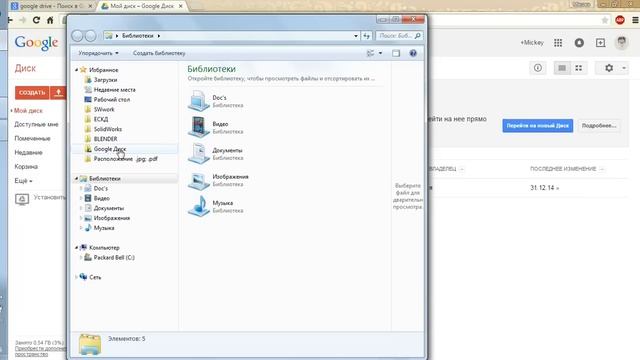Image resolution: width=640 pixels, height=360 pixels.
Task: Open the Google apps grid icon
Action: [558, 42]
